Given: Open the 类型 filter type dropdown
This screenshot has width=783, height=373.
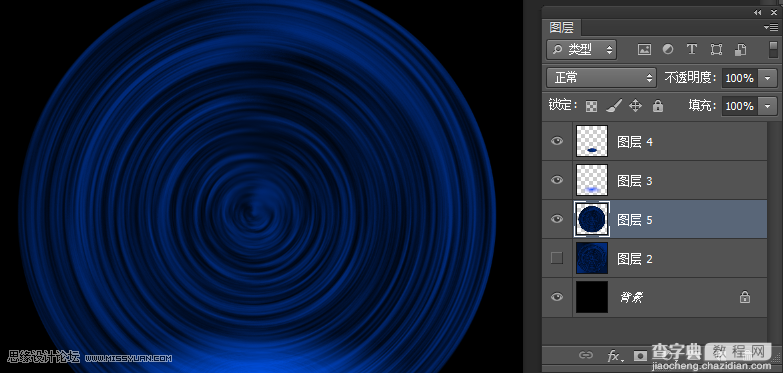Looking at the screenshot, I should [582, 49].
